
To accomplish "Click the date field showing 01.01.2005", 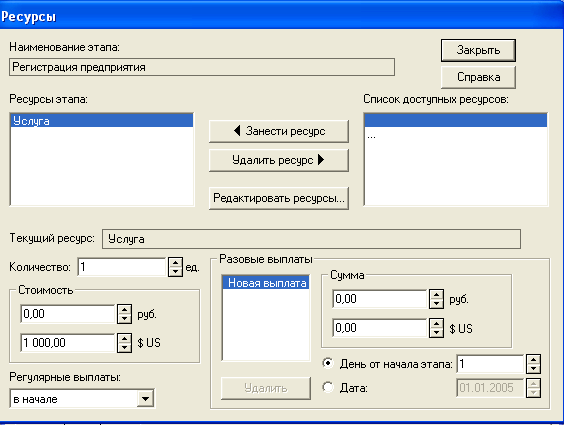I will coord(490,388).
